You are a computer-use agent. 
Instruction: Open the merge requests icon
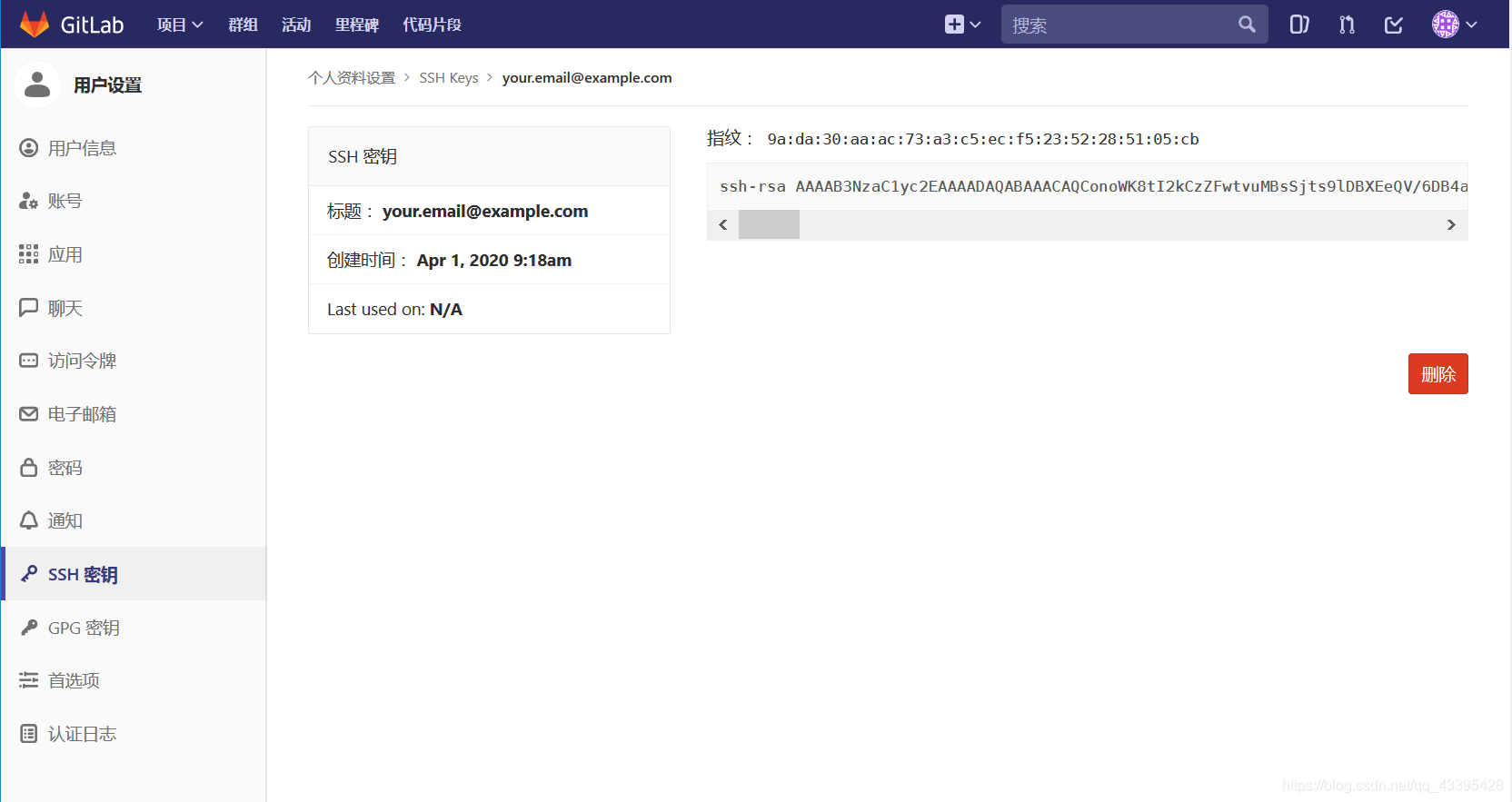coord(1347,25)
